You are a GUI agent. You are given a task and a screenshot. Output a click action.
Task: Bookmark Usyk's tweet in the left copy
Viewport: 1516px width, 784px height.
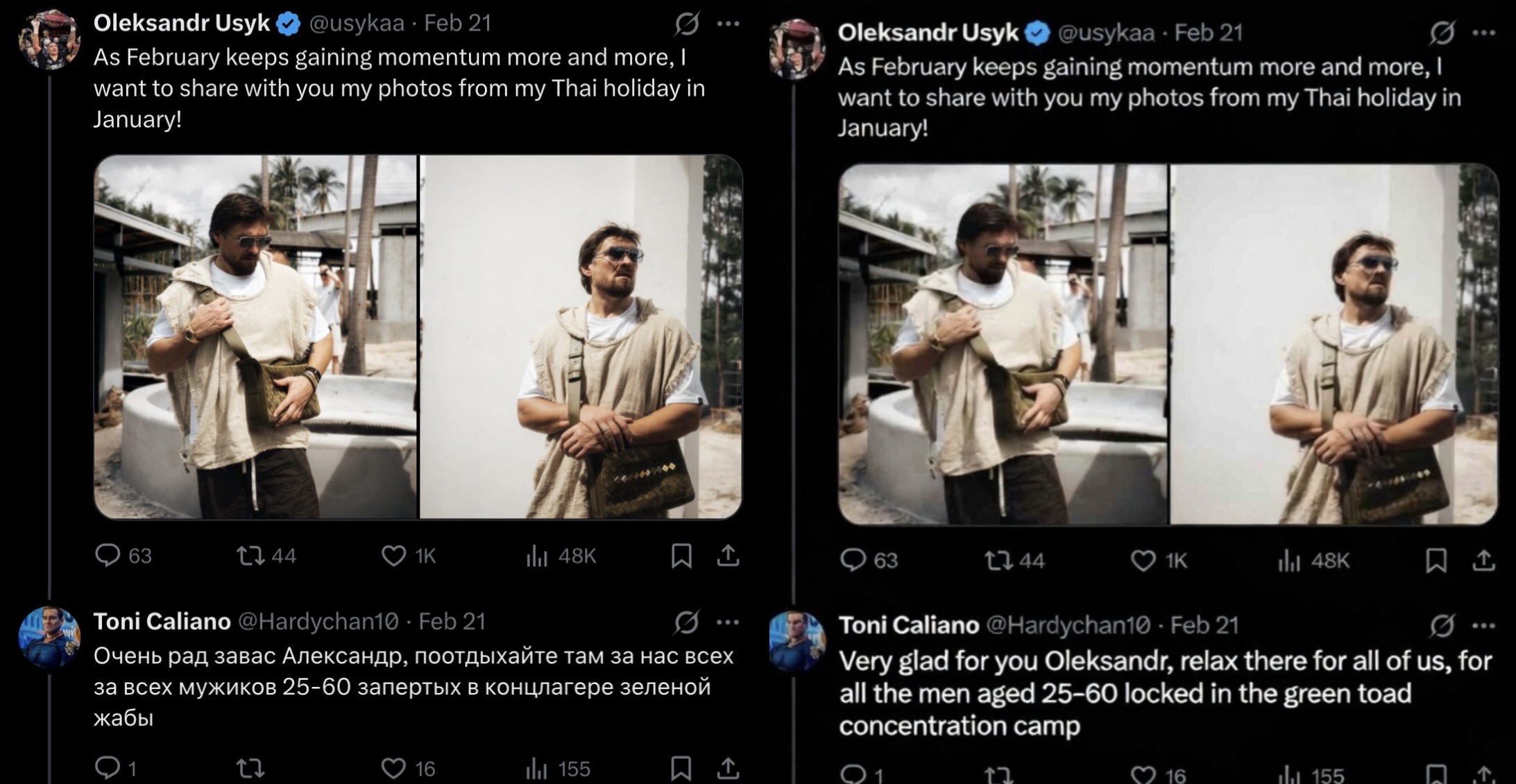click(x=681, y=556)
